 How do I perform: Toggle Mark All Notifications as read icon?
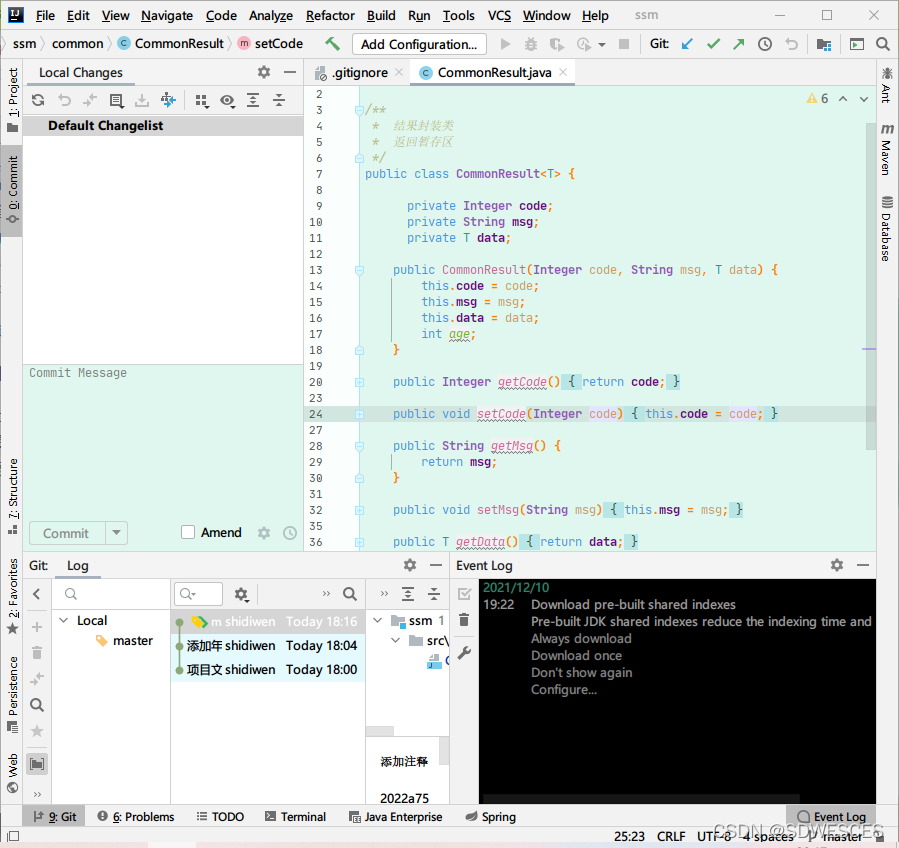click(x=464, y=594)
